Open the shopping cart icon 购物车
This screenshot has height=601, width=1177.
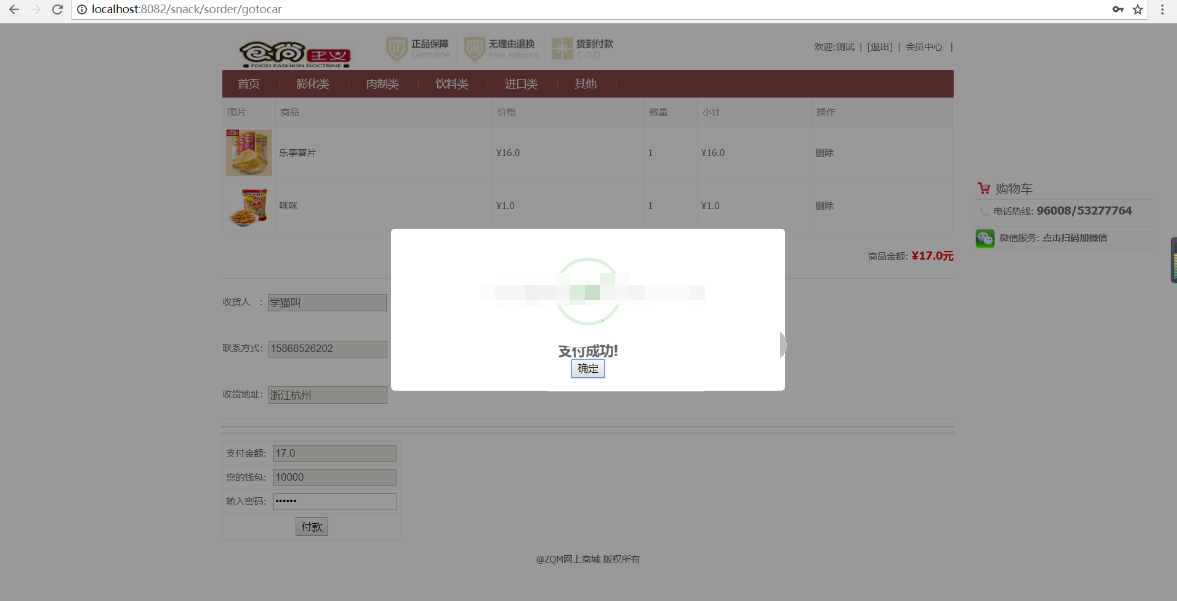984,188
